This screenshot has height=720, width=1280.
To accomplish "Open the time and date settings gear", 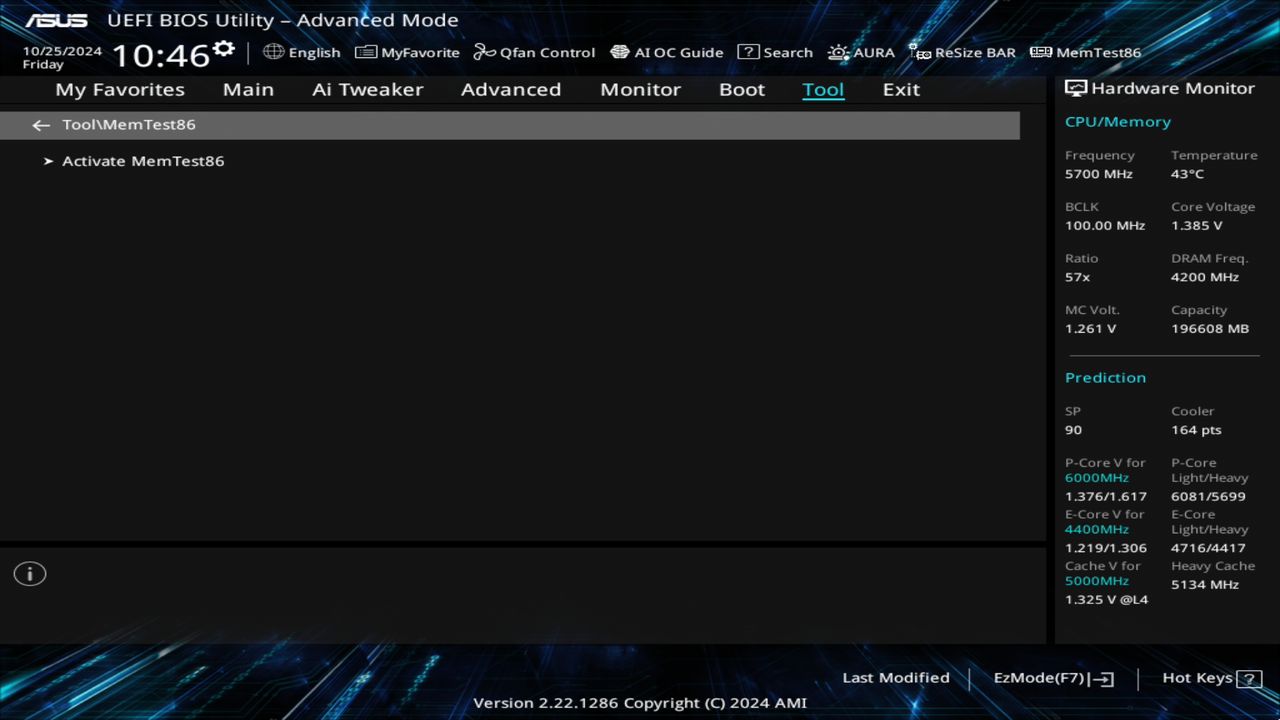I will [x=222, y=46].
